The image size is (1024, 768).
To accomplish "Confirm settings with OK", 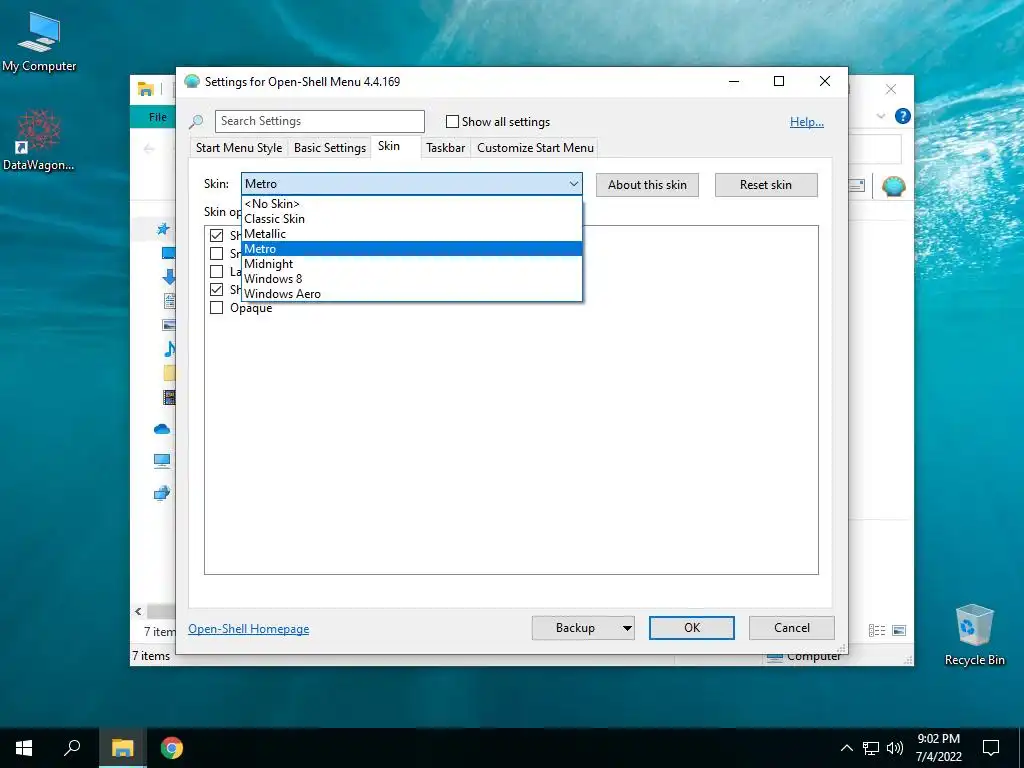I will click(x=692, y=628).
